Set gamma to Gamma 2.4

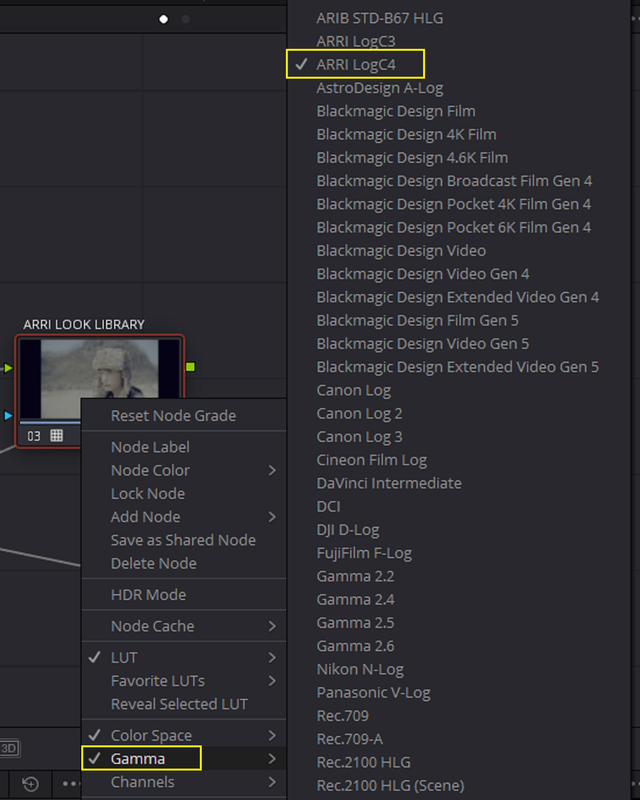click(x=355, y=599)
